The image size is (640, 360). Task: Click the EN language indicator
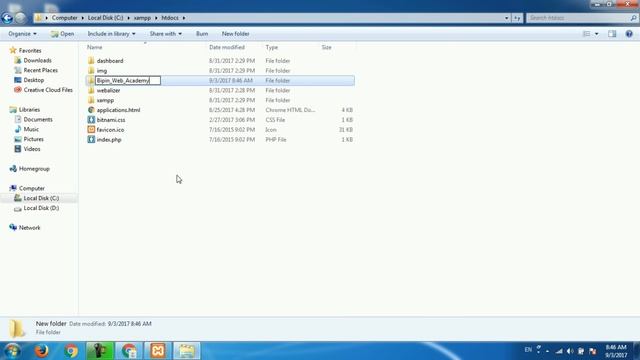pos(528,350)
